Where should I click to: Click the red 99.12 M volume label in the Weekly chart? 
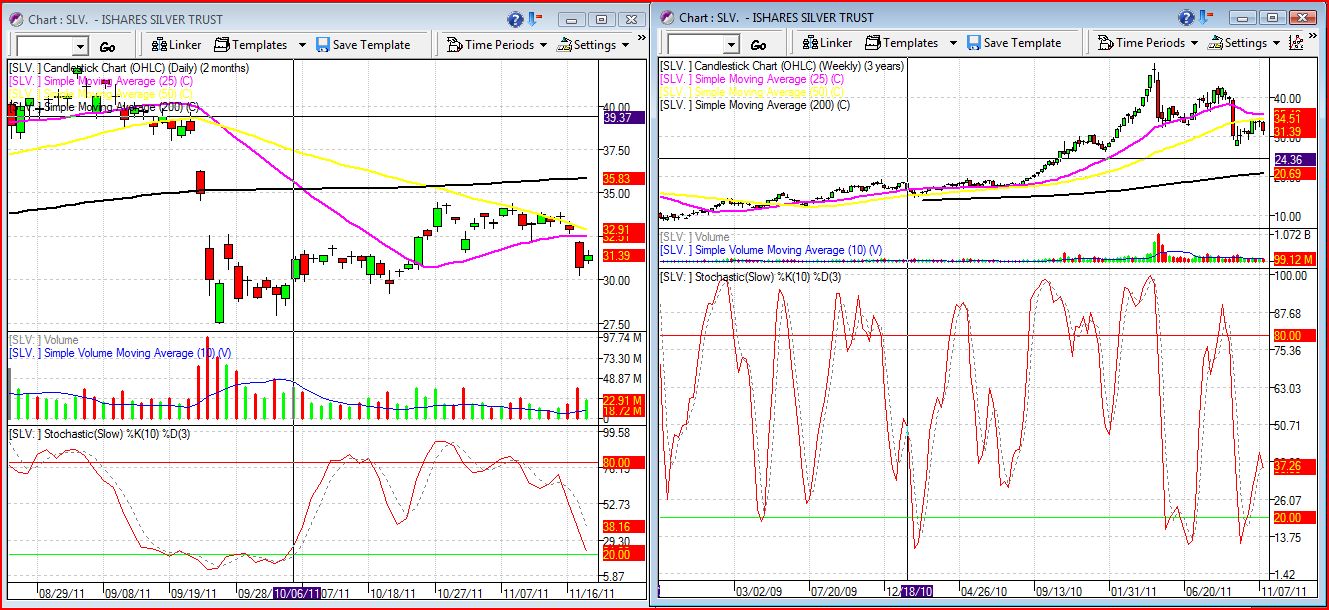(1293, 259)
